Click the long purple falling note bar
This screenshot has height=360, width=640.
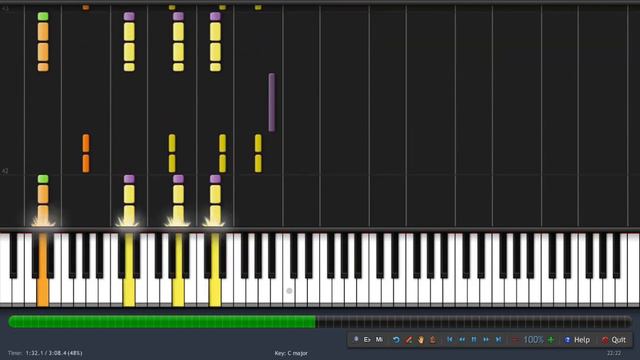point(272,102)
